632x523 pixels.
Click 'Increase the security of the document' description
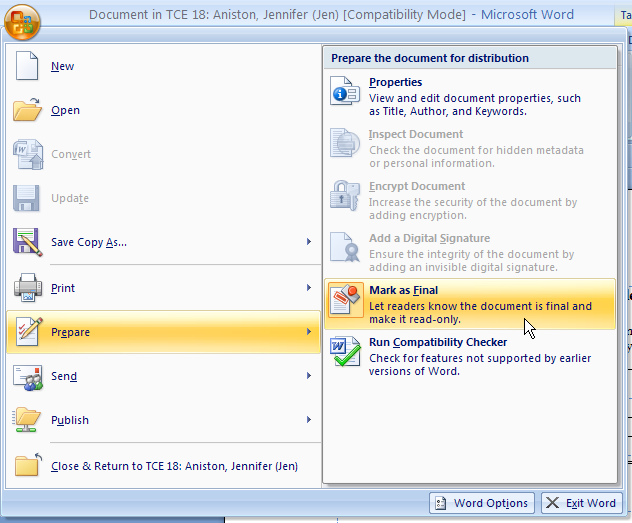click(x=473, y=209)
